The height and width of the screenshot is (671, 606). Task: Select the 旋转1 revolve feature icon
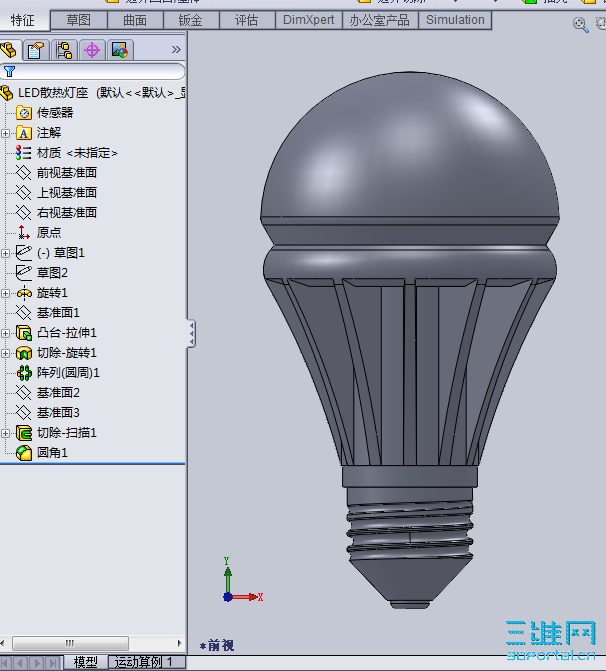coord(24,293)
